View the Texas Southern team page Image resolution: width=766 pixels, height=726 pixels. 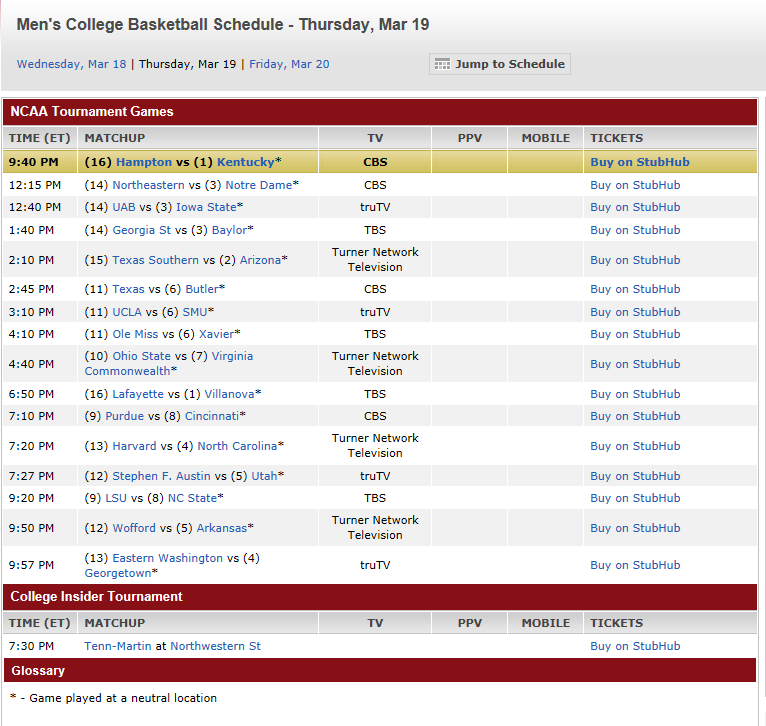[x=155, y=260]
